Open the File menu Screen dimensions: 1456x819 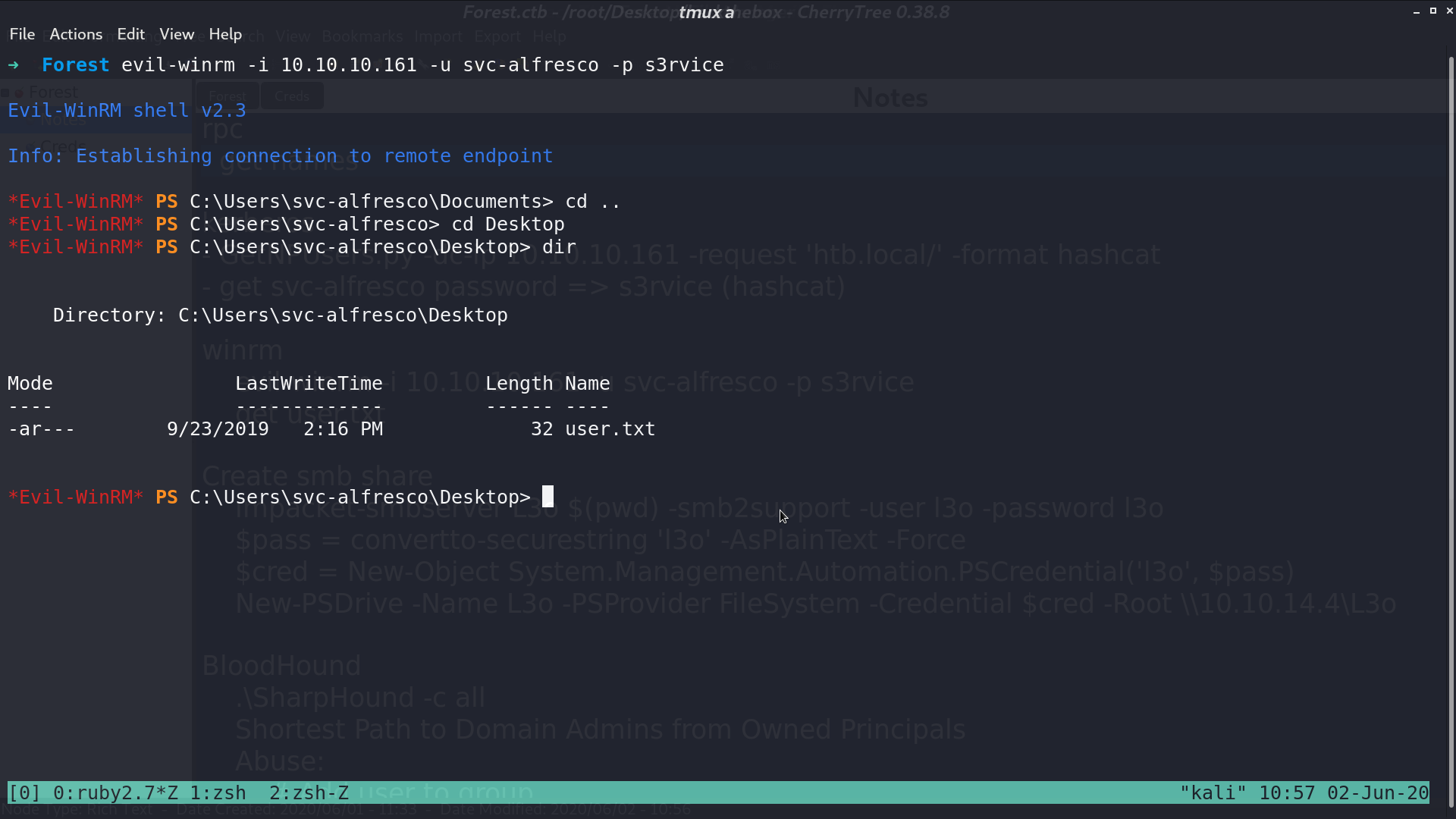(22, 34)
